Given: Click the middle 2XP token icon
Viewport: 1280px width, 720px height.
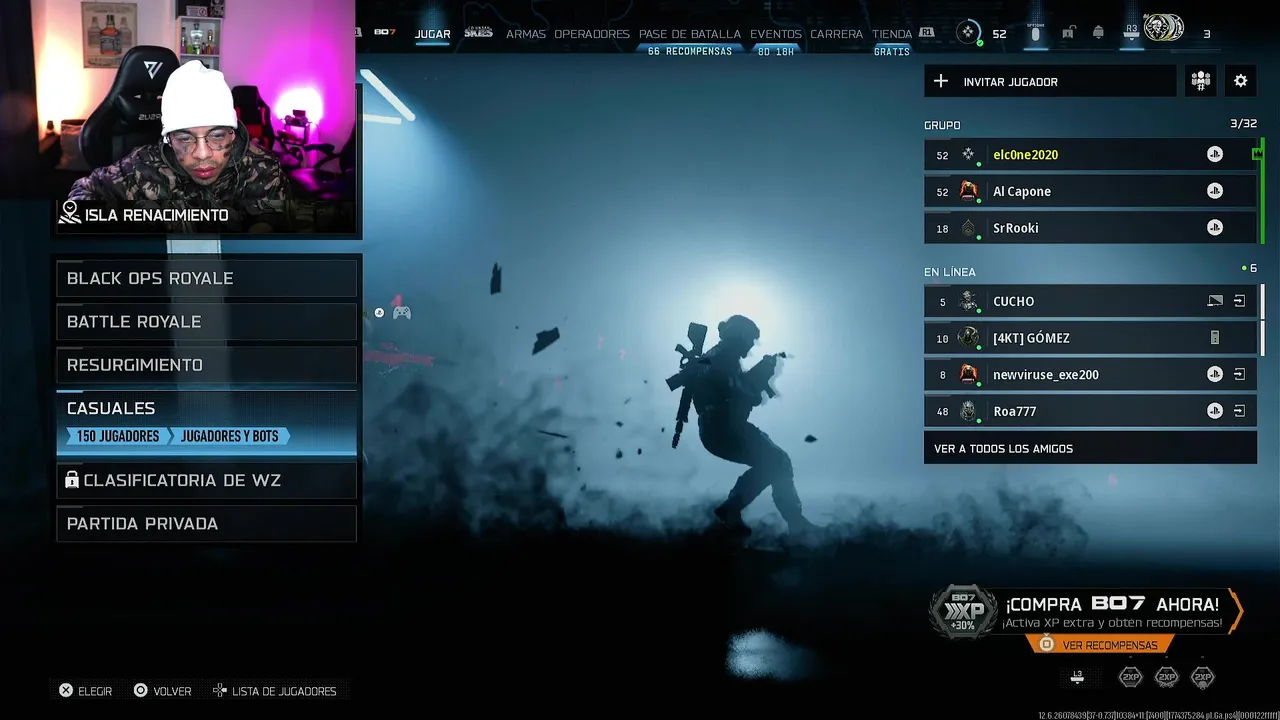Looking at the screenshot, I should [x=1166, y=677].
